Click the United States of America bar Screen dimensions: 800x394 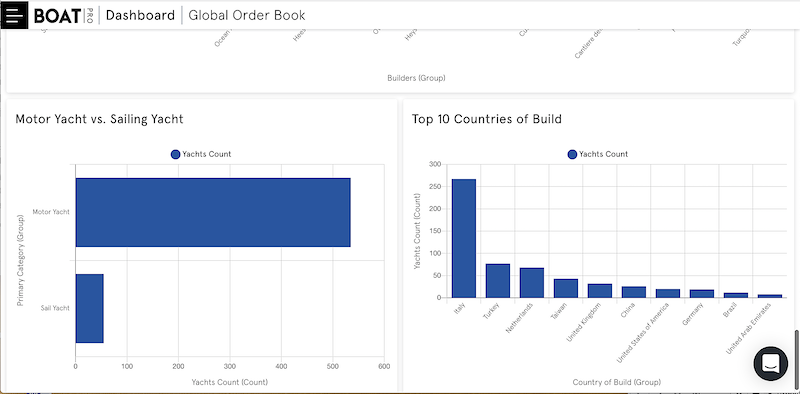[x=668, y=293]
